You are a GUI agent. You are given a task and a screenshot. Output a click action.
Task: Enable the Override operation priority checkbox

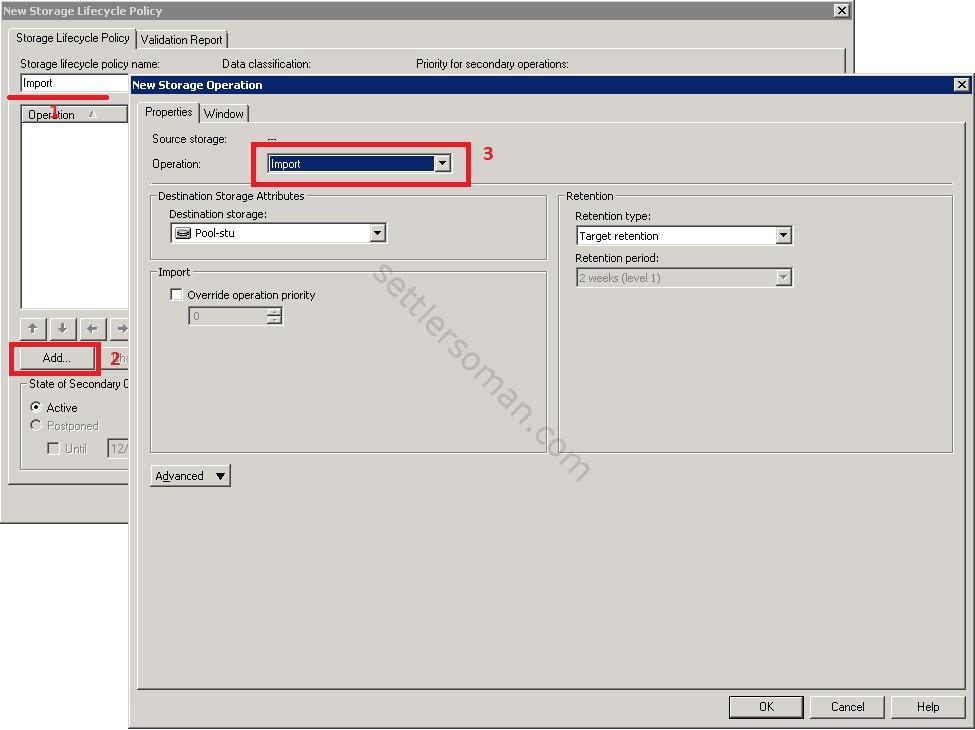[176, 294]
